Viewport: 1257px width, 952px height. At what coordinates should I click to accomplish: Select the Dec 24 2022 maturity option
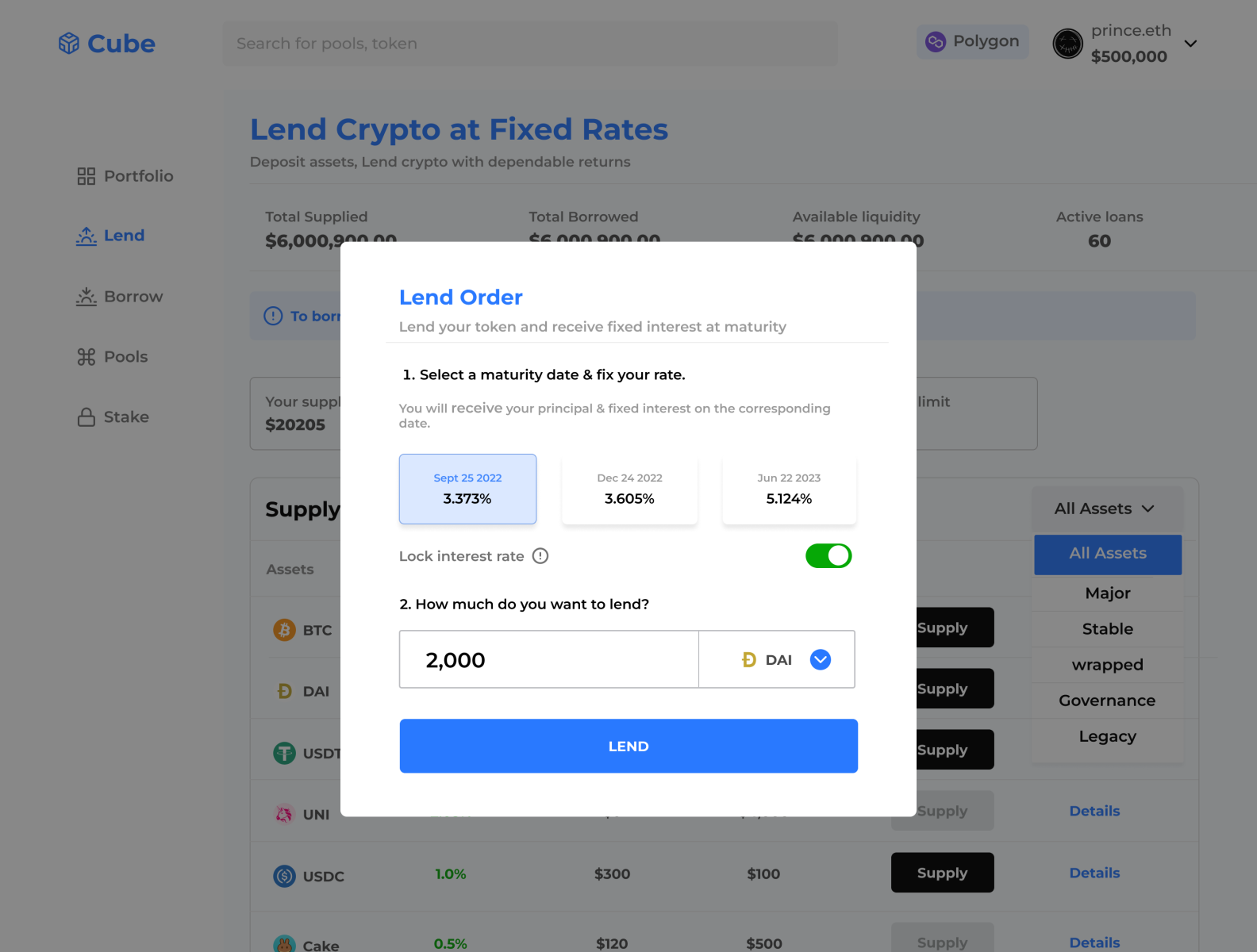pyautogui.click(x=629, y=489)
